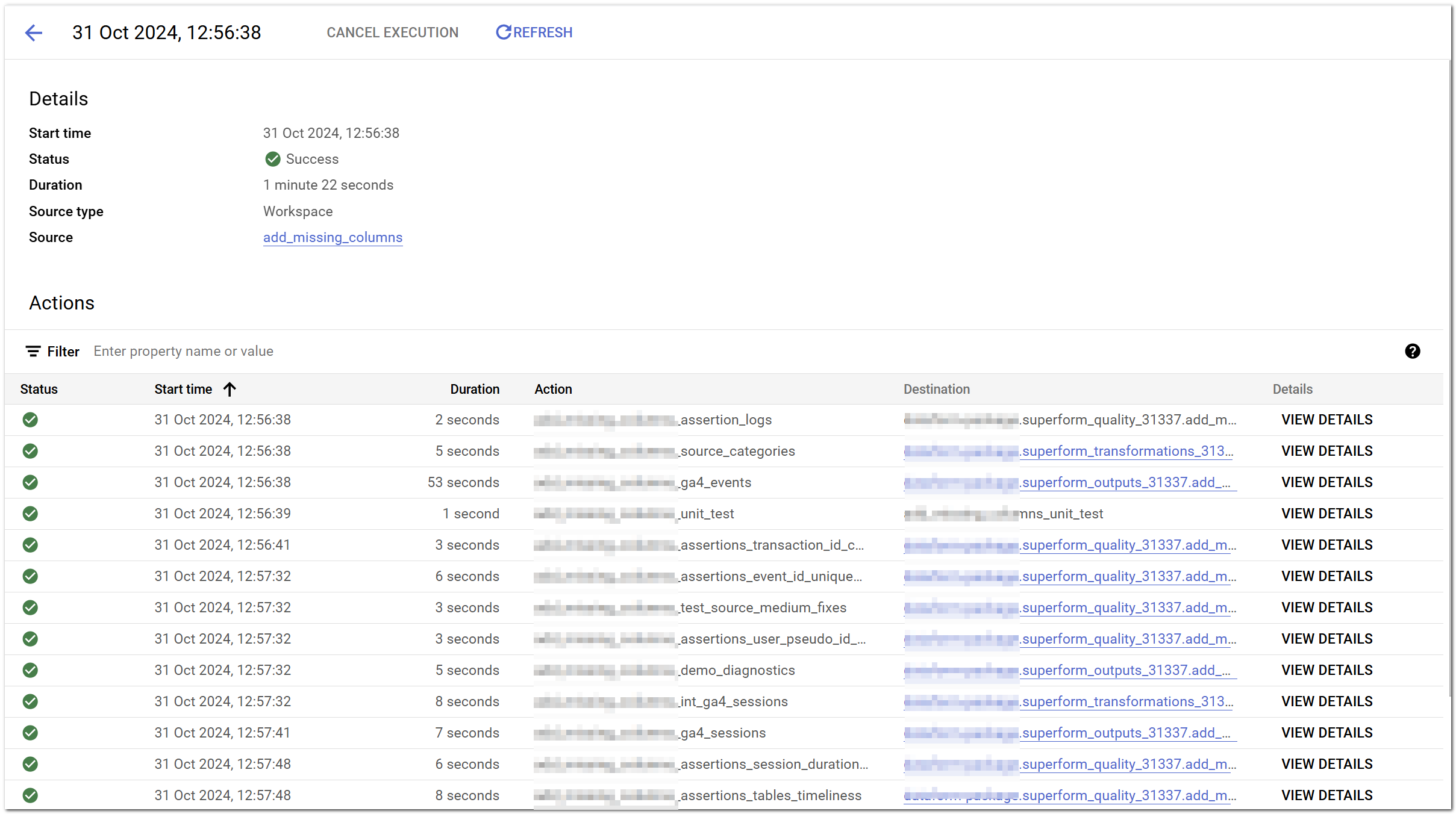1456x814 pixels.
Task: Sort by the Action column header
Action: tap(553, 389)
